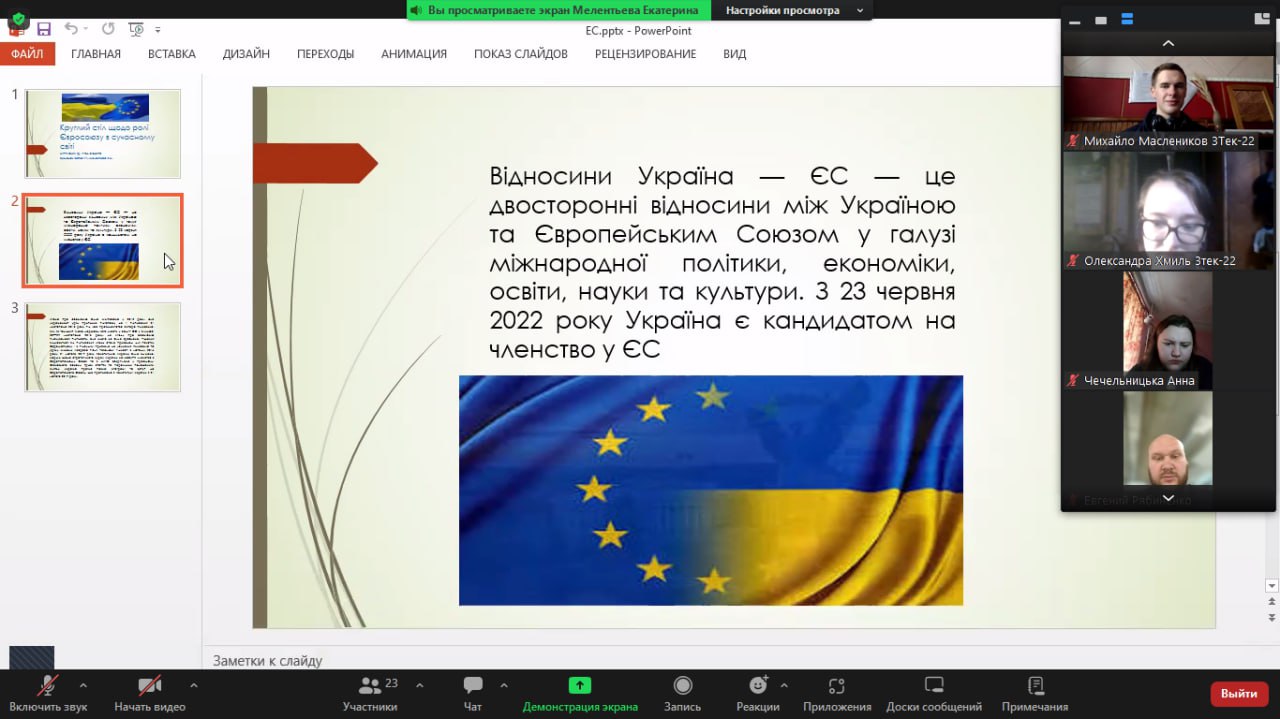Click the slide text about Україна — ЄС
This screenshot has width=1280, height=719.
click(x=722, y=263)
